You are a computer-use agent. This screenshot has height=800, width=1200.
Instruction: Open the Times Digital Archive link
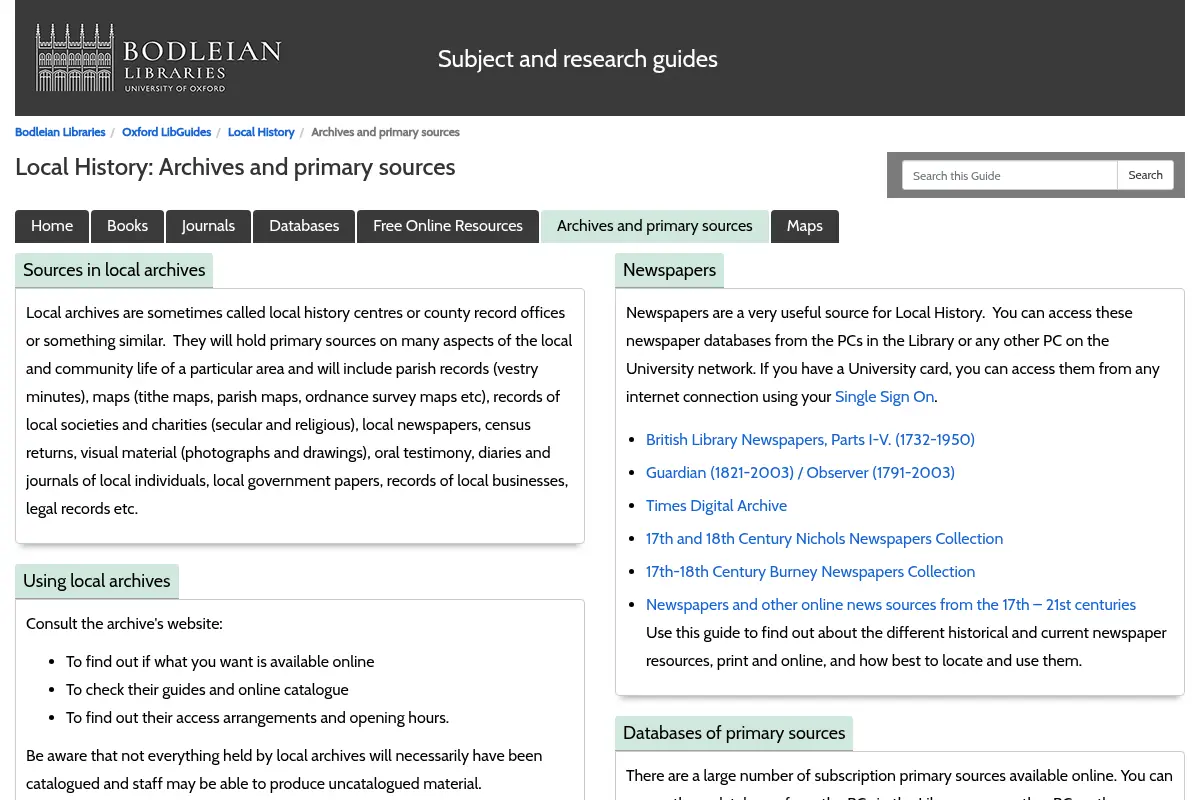pyautogui.click(x=716, y=506)
